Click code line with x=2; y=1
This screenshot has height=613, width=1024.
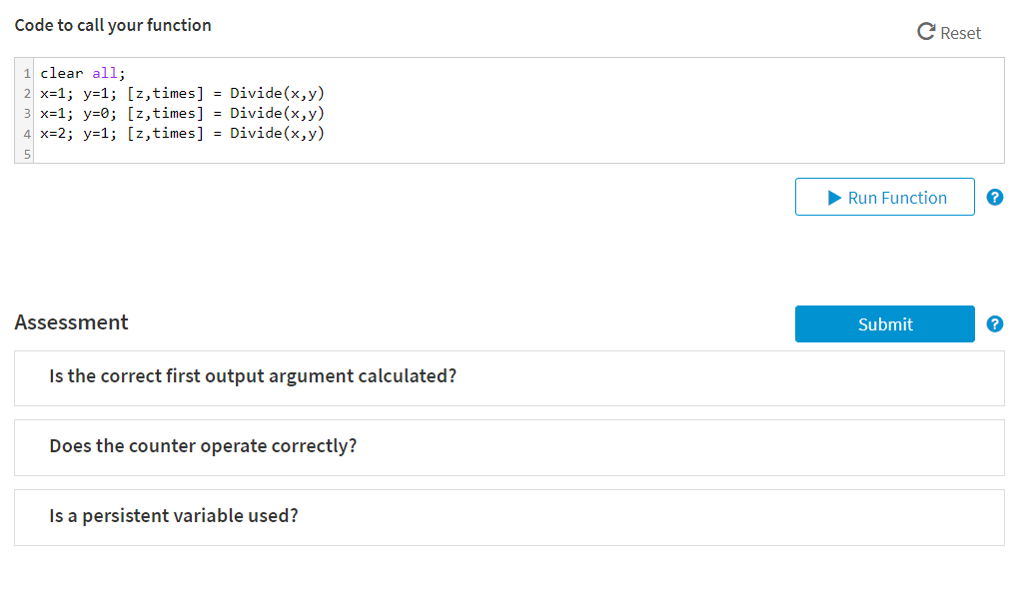pos(182,133)
